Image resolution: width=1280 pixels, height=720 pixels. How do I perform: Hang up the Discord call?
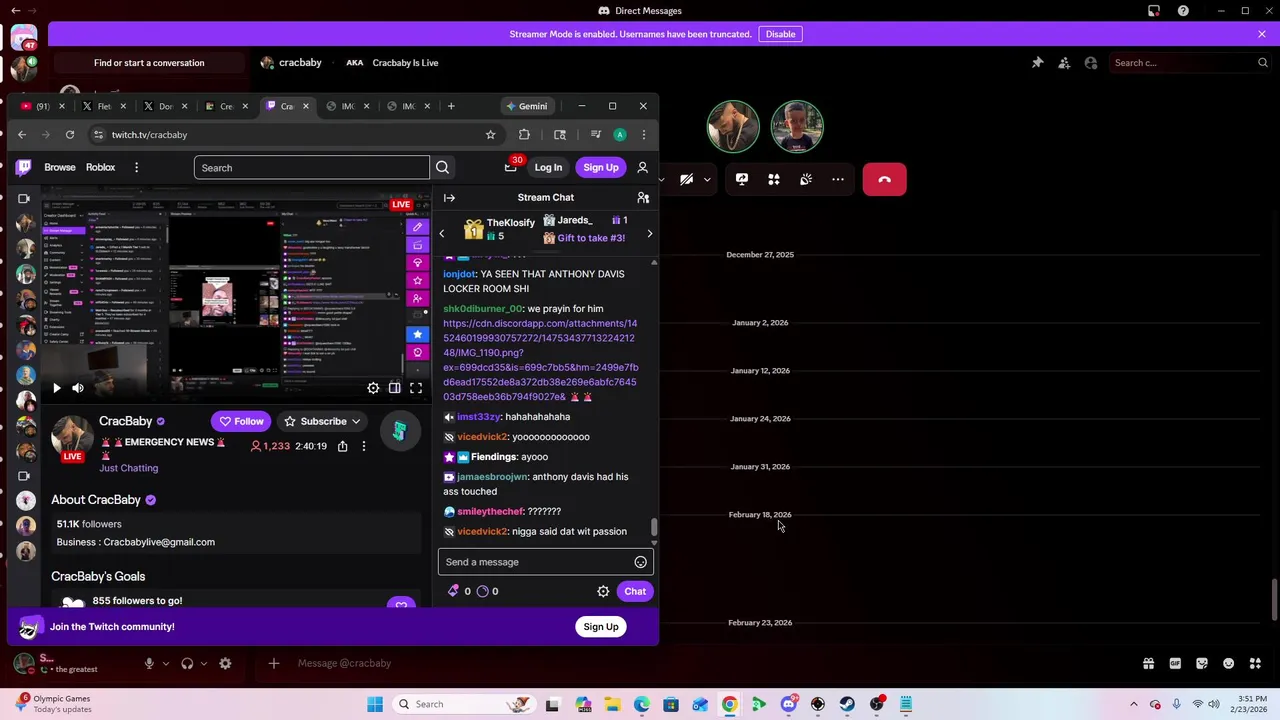point(884,180)
